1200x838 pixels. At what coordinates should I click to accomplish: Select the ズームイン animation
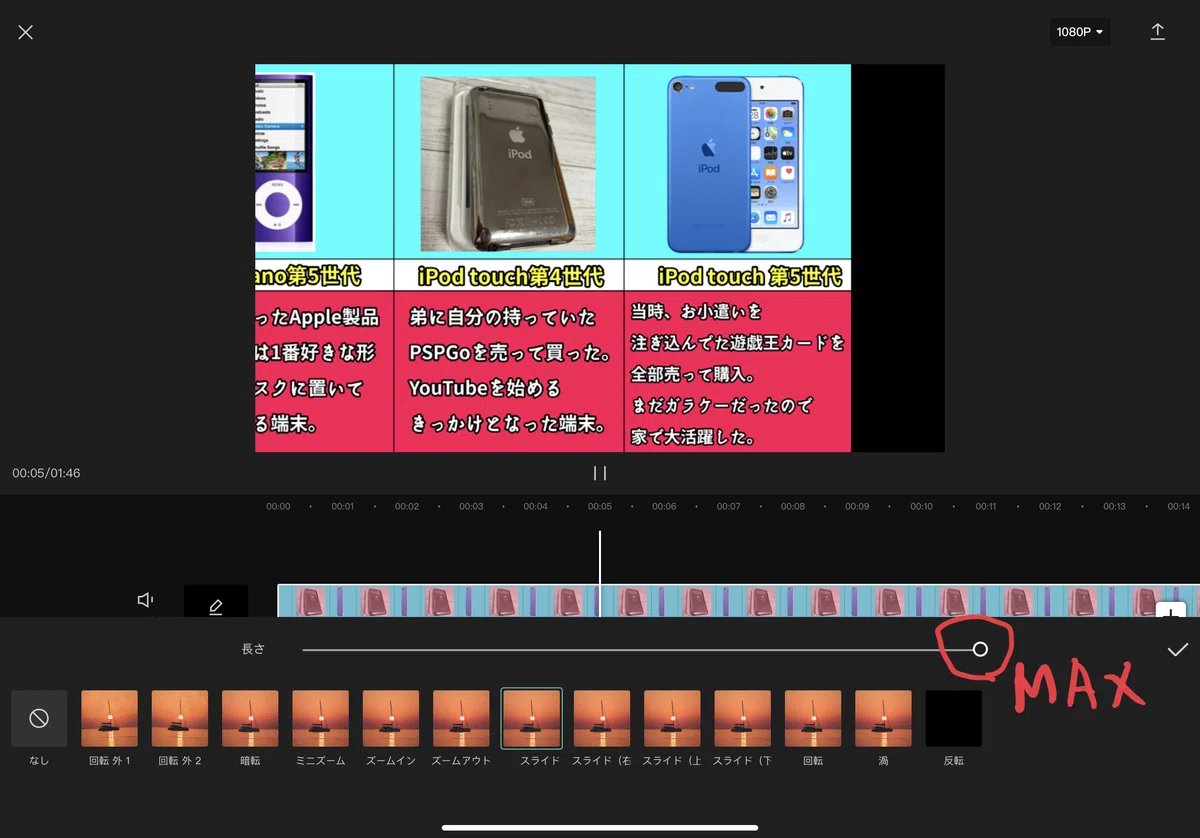[391, 718]
